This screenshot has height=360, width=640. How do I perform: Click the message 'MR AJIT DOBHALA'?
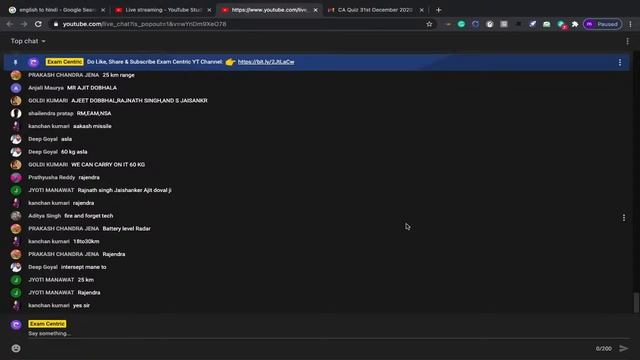coord(92,88)
